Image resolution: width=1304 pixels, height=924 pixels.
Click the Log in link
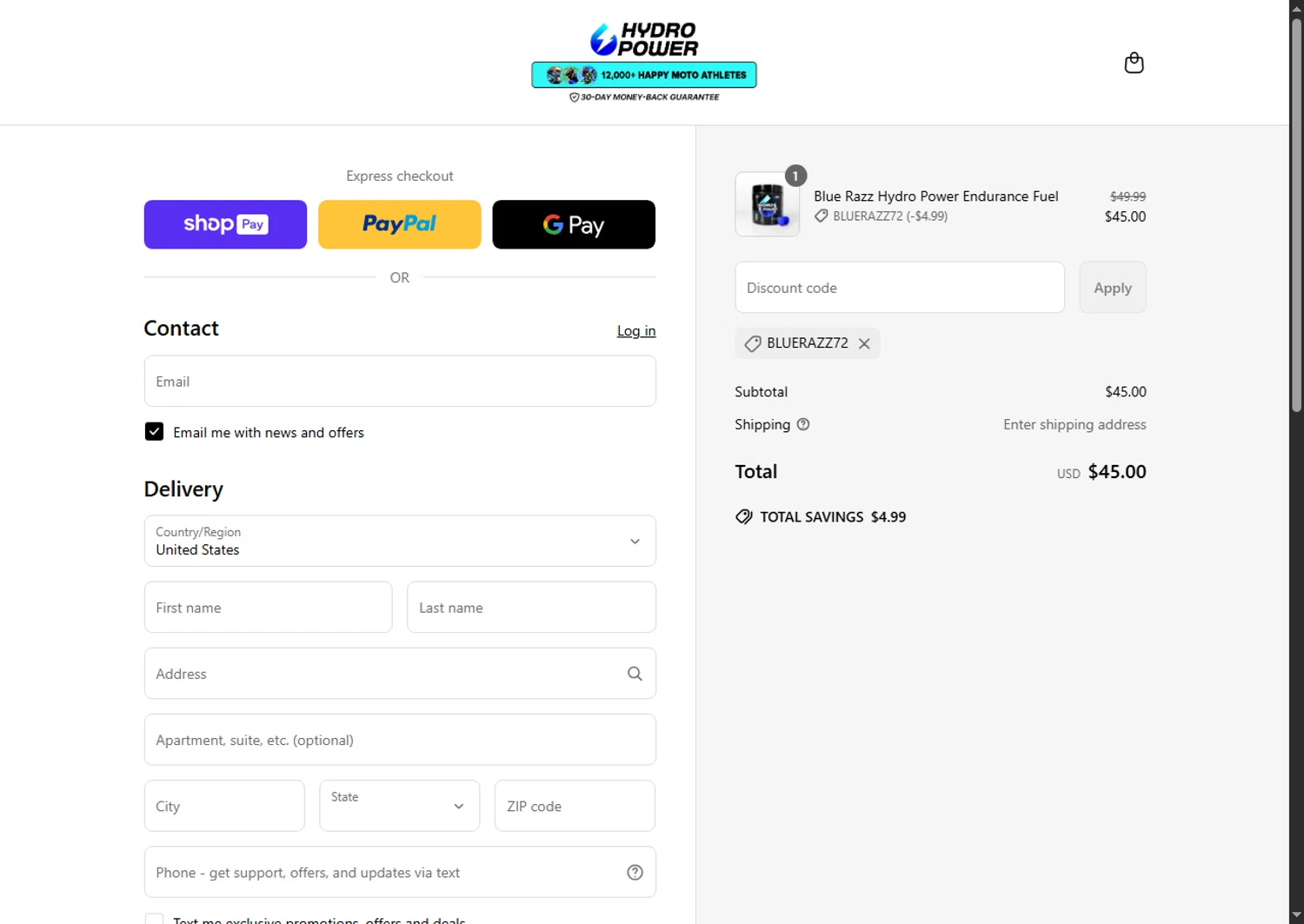click(x=636, y=330)
